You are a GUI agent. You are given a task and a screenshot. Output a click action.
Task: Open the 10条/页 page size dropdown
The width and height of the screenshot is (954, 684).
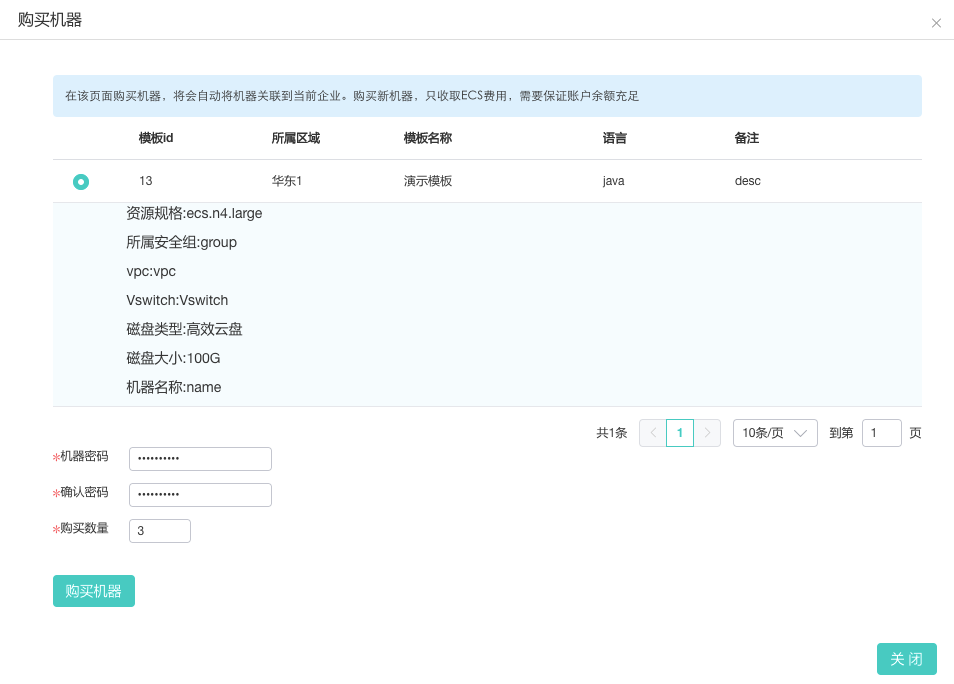pyautogui.click(x=775, y=433)
